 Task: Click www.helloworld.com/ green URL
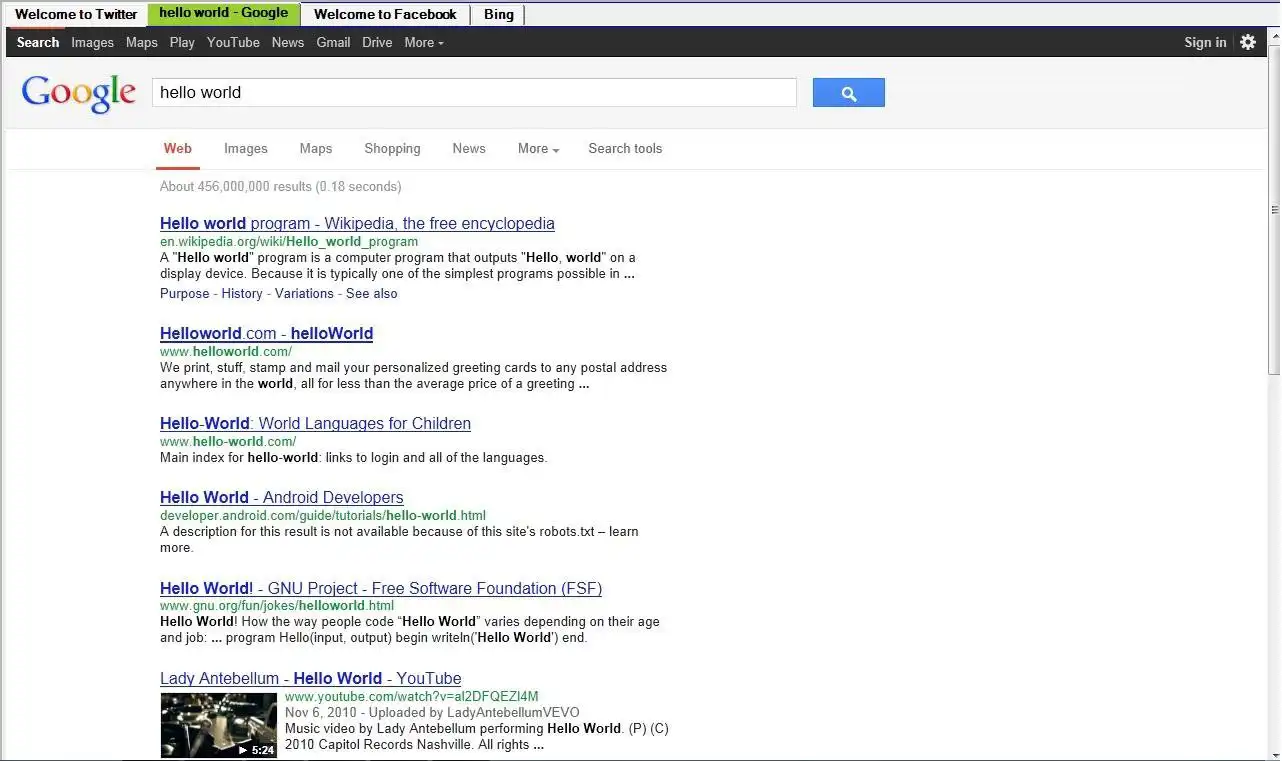226,351
